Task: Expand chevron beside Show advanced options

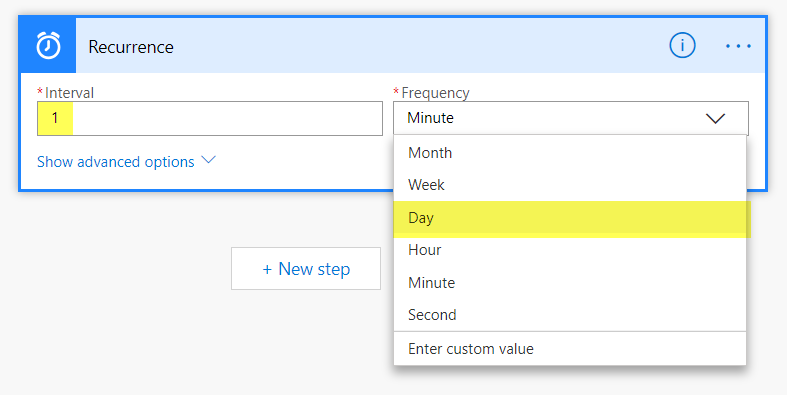Action: click(x=208, y=160)
